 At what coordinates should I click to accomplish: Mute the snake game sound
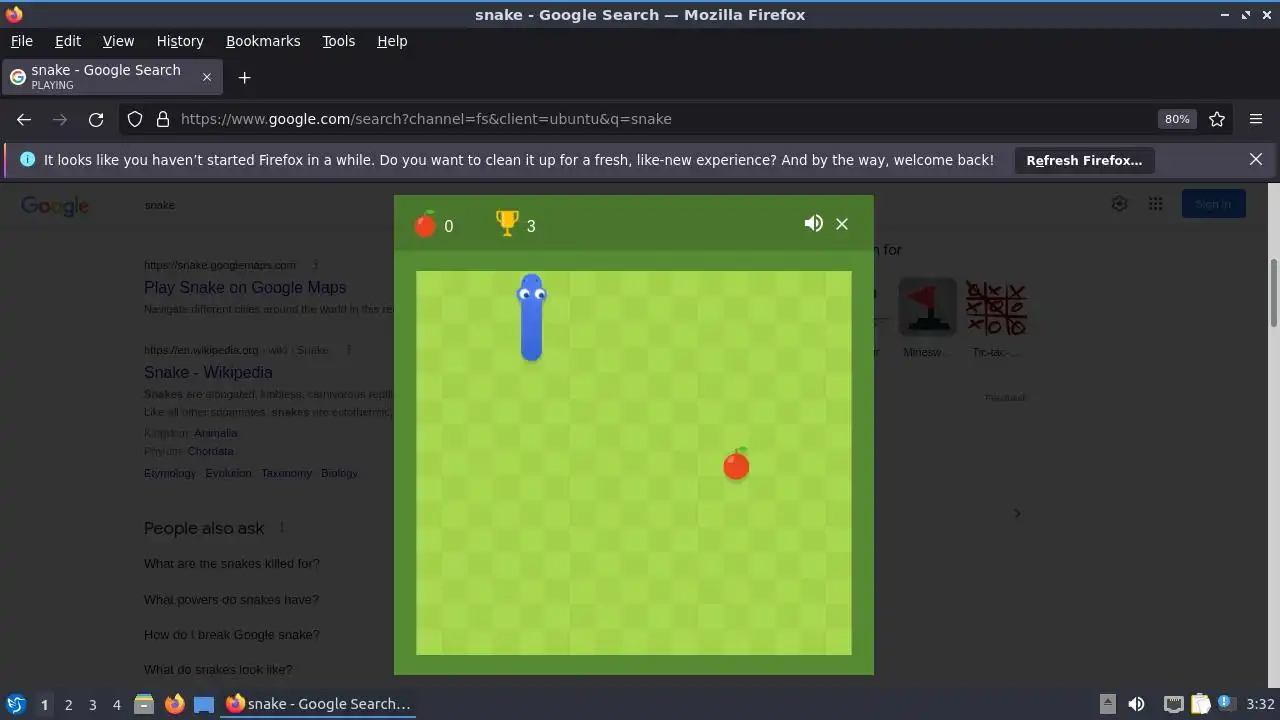click(x=814, y=223)
